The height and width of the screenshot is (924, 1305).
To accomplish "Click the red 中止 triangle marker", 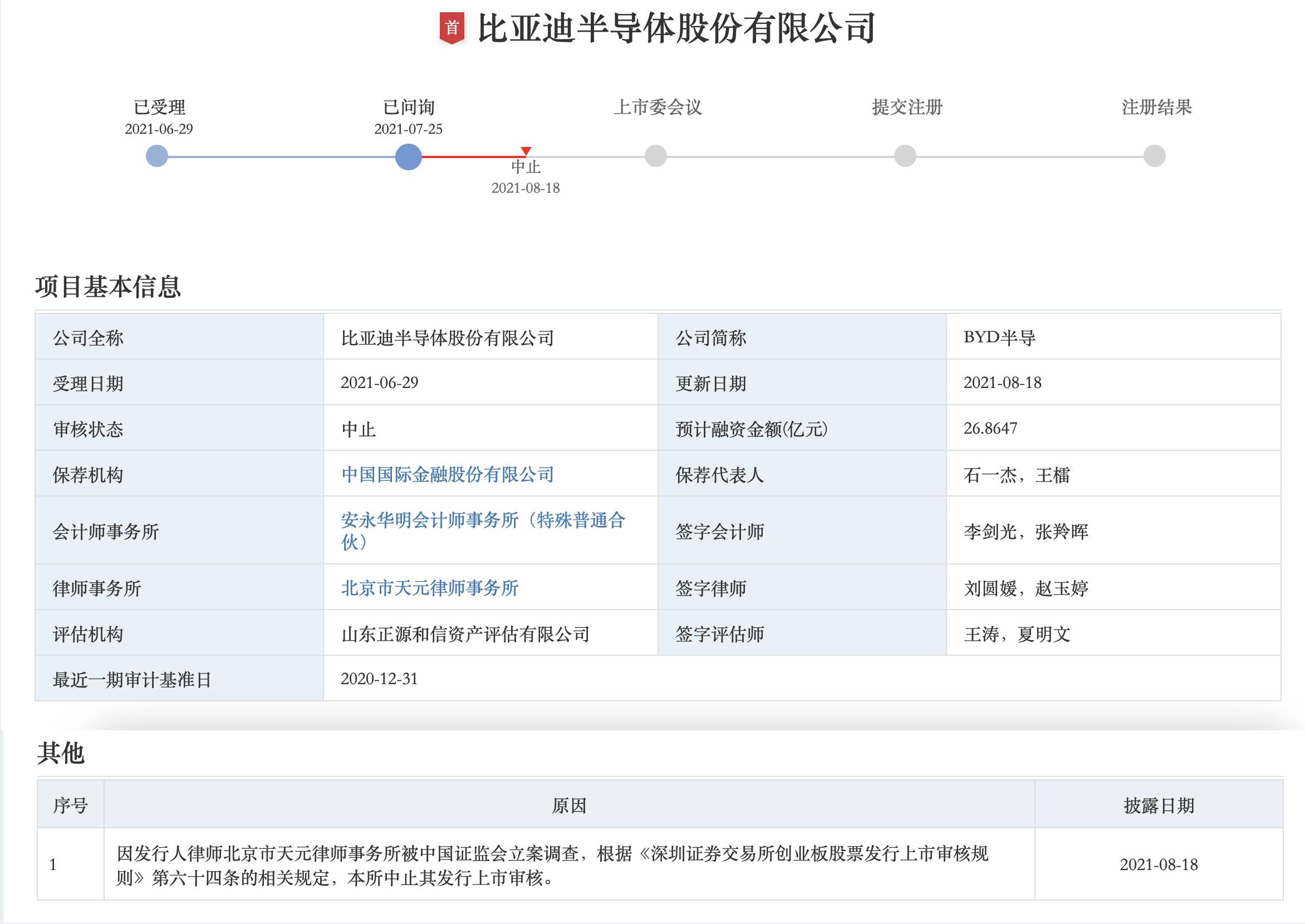I will point(526,151).
